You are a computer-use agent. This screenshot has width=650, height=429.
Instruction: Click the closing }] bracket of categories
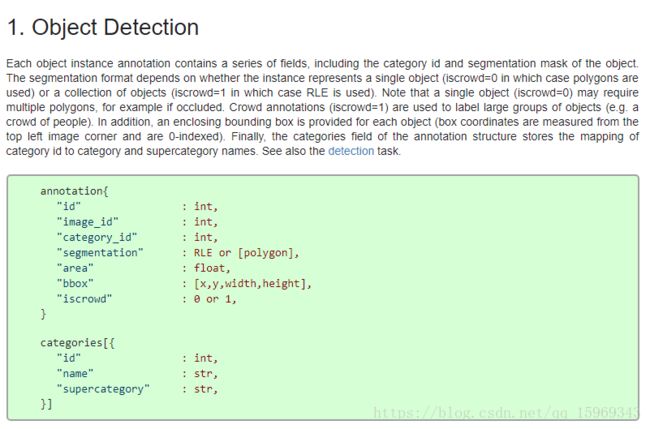tap(46, 404)
